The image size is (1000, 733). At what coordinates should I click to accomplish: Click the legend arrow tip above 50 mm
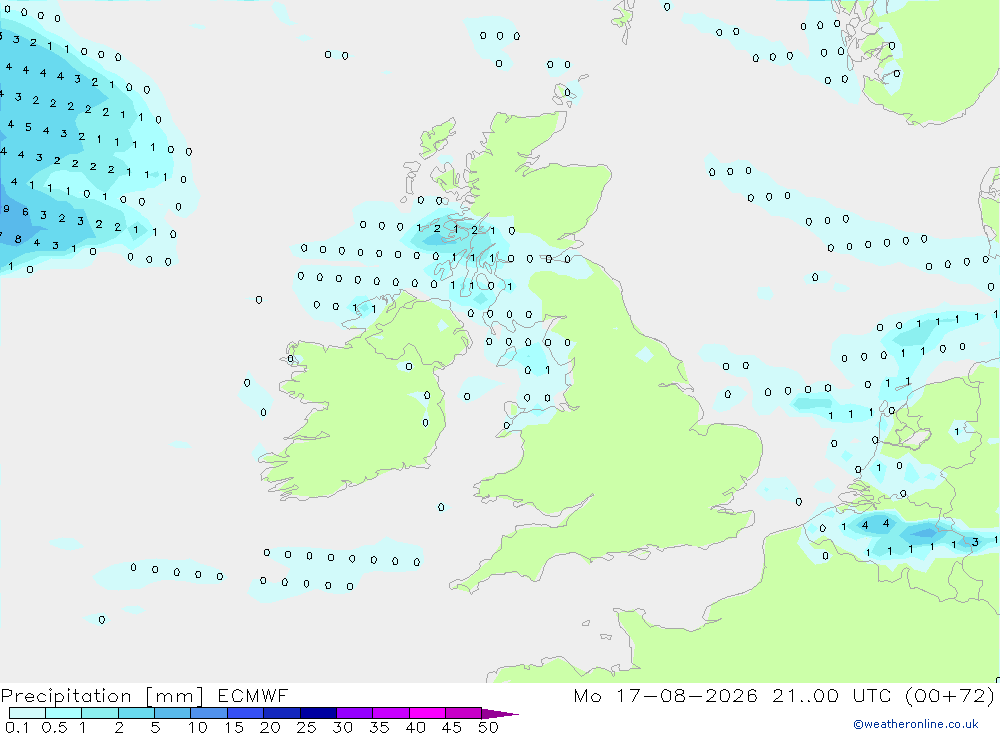coord(501,714)
